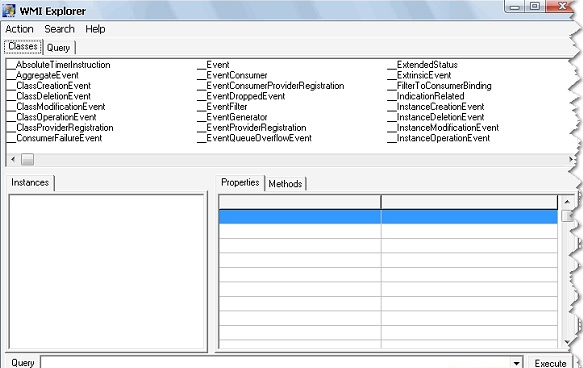Viewport: 583px width, 368px height.
Task: Open the Search menu
Action: pos(59,29)
